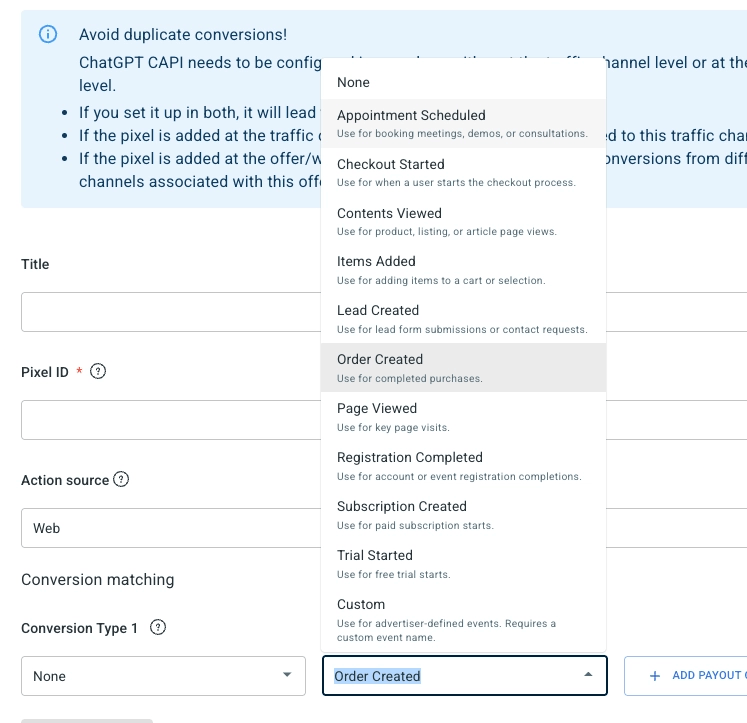Choose Appointment Scheduled event option

(464, 123)
